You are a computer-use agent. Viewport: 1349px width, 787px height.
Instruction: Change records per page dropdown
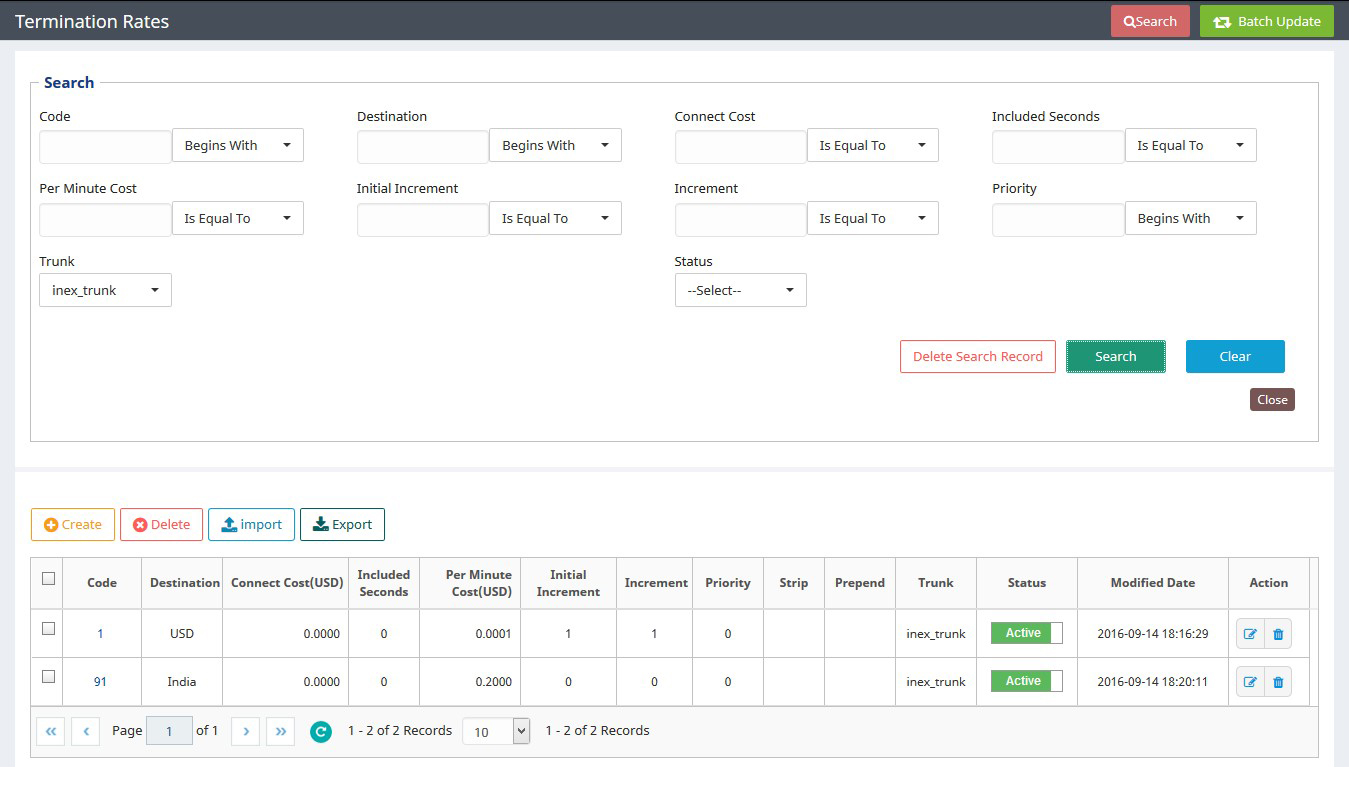(496, 732)
